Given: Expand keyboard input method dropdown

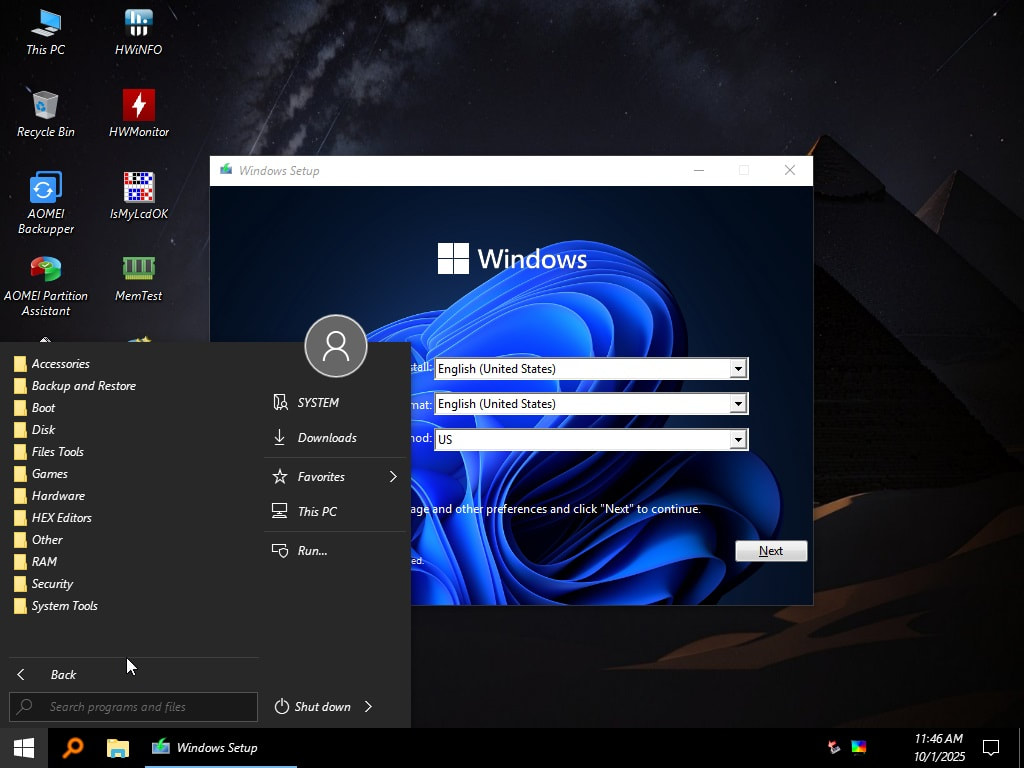Looking at the screenshot, I should click(x=738, y=439).
